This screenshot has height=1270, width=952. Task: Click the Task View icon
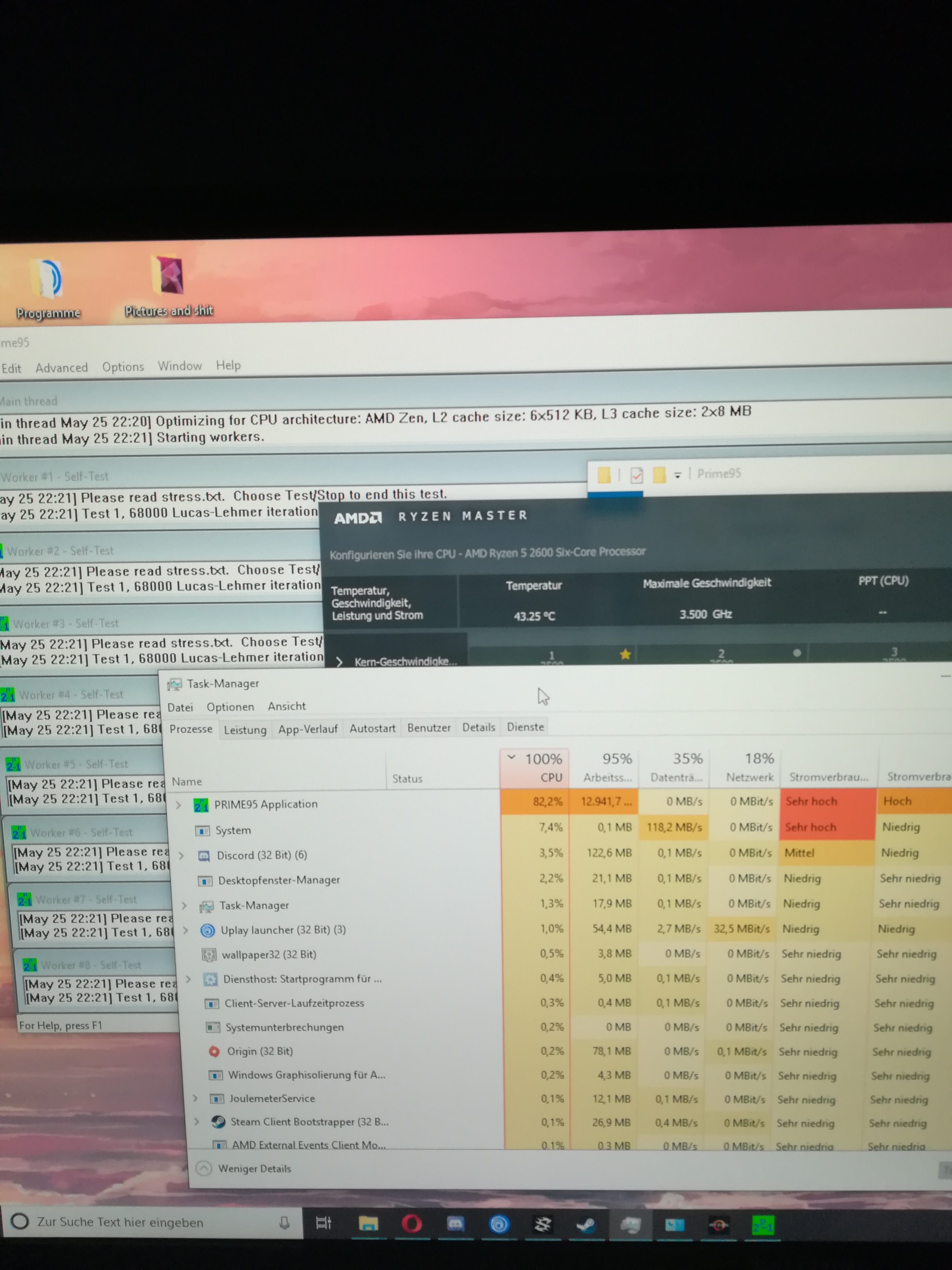pyautogui.click(x=324, y=1223)
